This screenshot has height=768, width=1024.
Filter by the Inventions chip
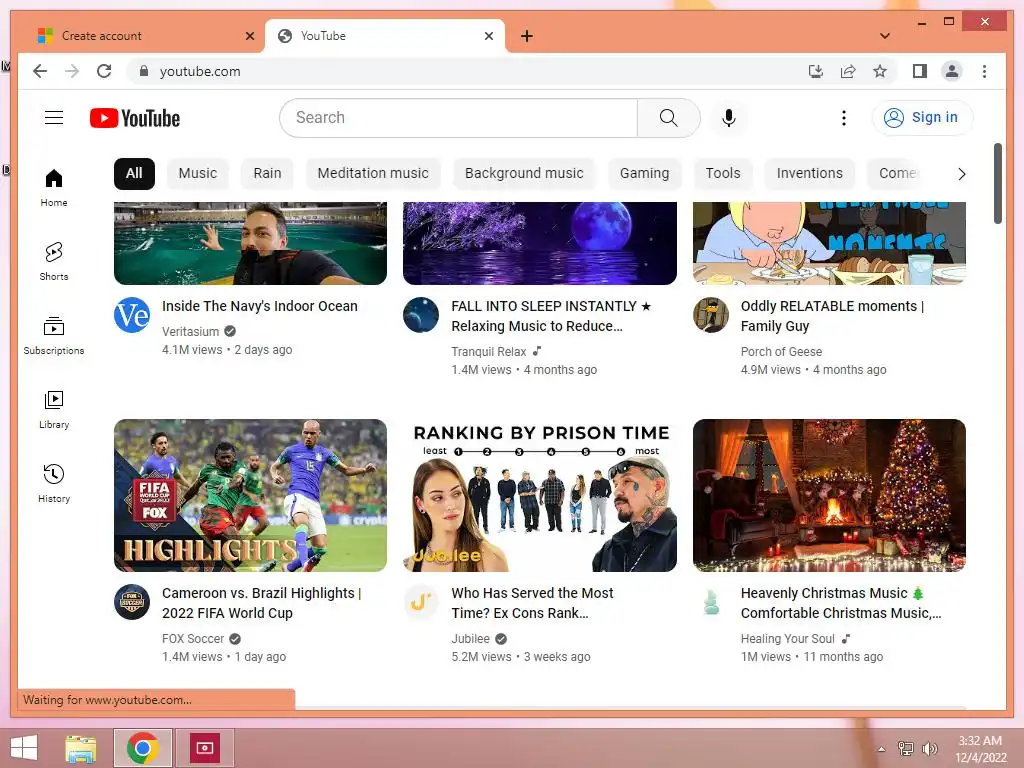coord(809,174)
